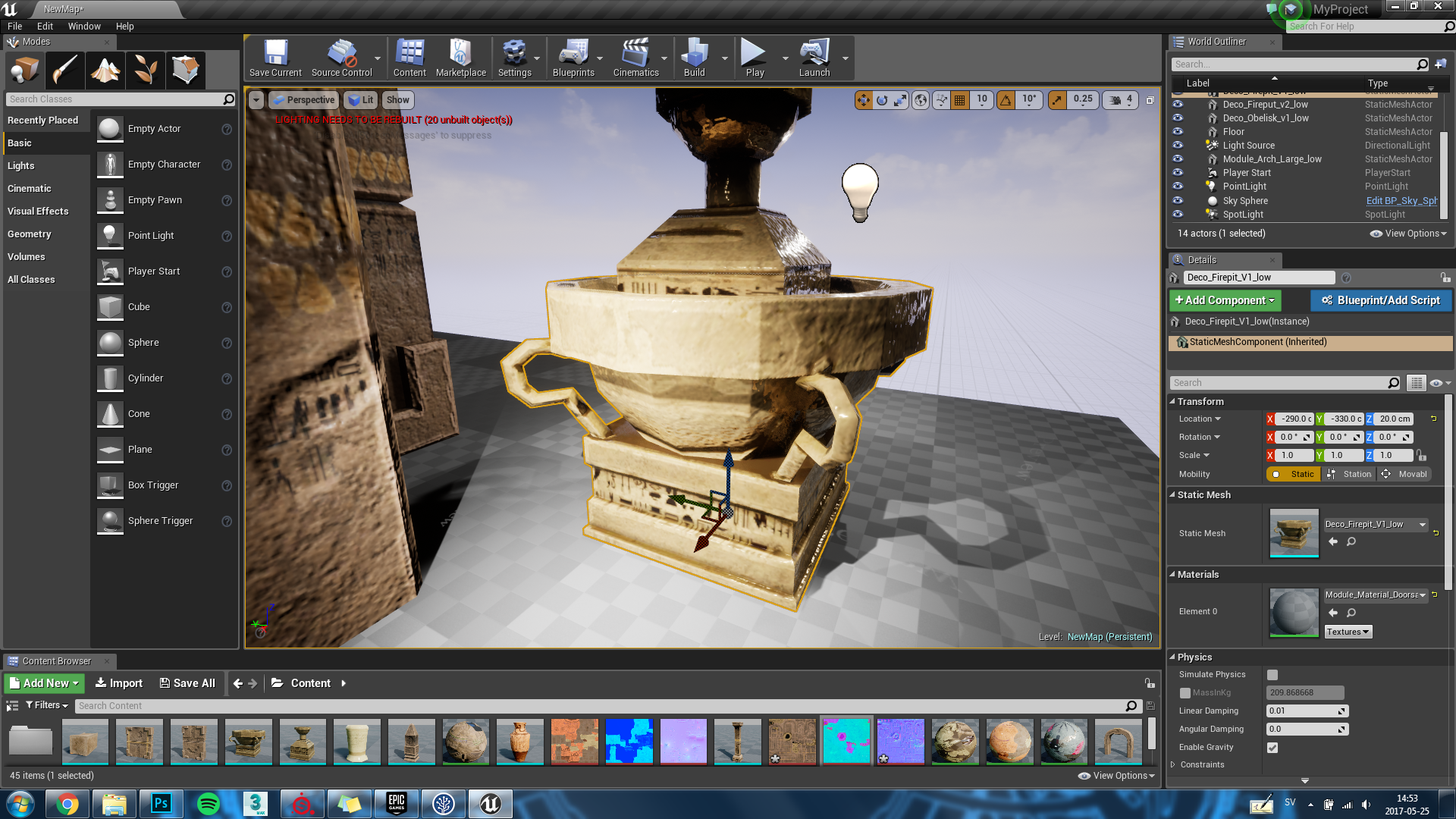
Task: Open Spotify from the taskbar
Action: [208, 803]
